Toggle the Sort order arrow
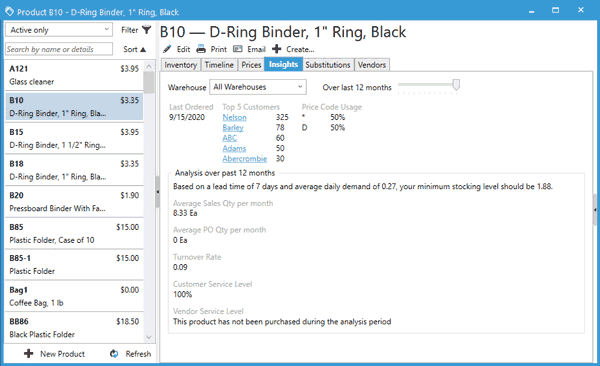The height and width of the screenshot is (366, 600). [x=143, y=49]
